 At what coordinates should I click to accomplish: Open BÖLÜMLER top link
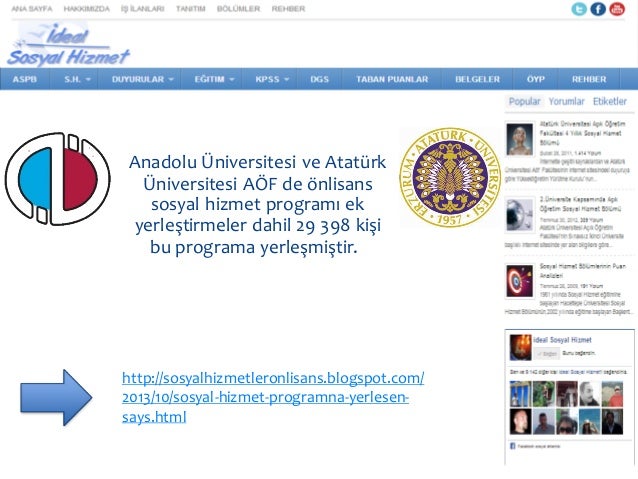coord(238,9)
